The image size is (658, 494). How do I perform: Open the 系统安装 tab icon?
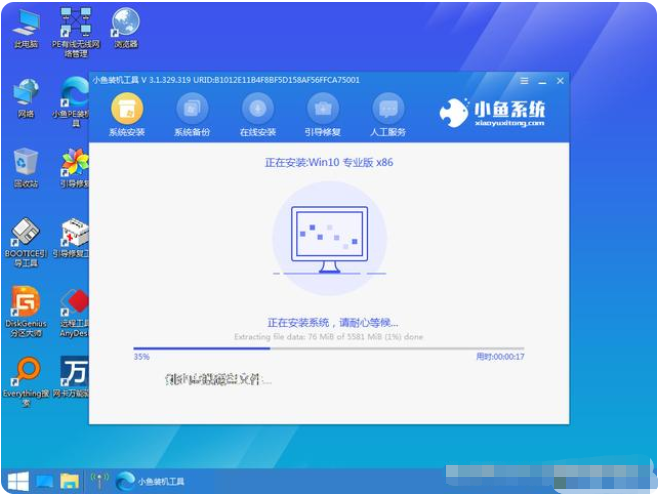coord(127,109)
